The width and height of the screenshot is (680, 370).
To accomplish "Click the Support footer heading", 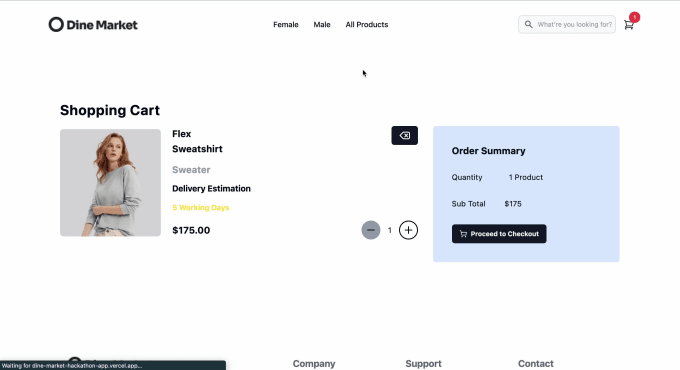I will click(423, 363).
